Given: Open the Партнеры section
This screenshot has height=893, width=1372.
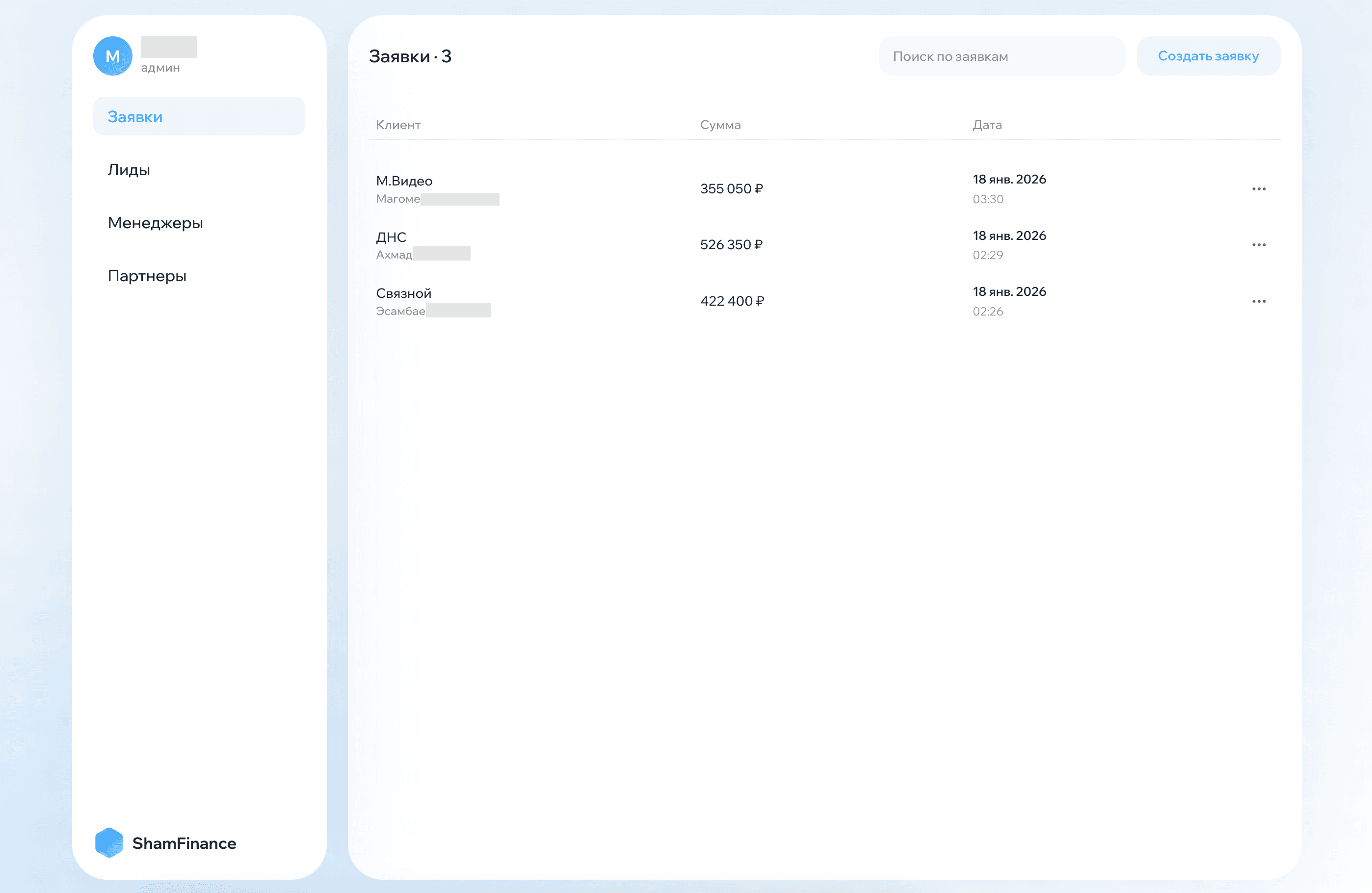Looking at the screenshot, I should point(147,276).
